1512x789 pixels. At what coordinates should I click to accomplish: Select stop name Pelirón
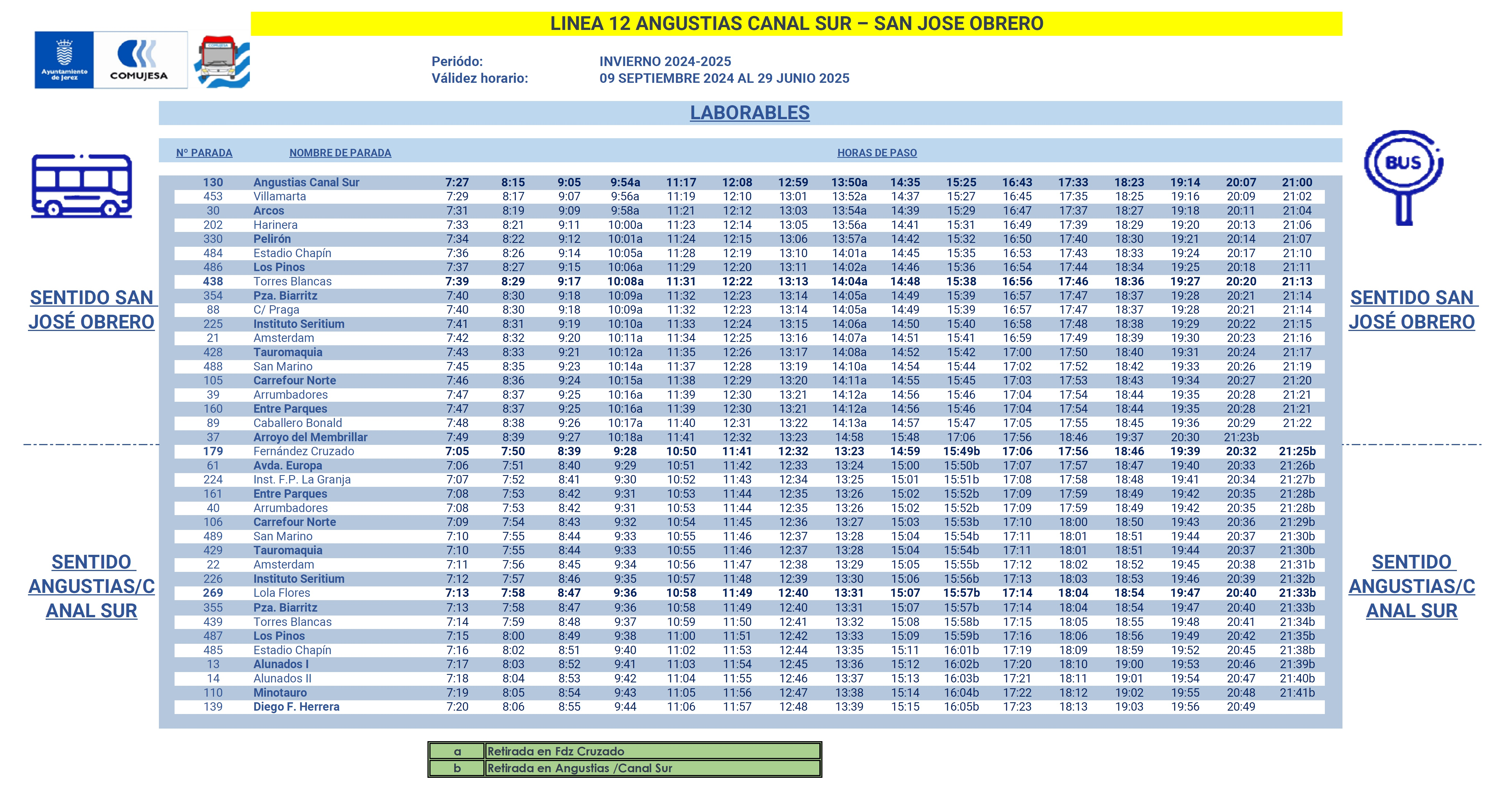point(272,239)
